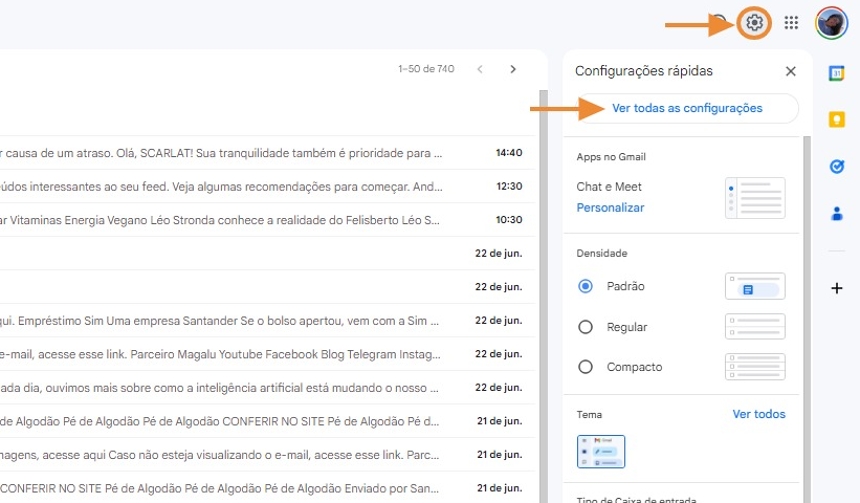Select the Padrão density option

[586, 286]
